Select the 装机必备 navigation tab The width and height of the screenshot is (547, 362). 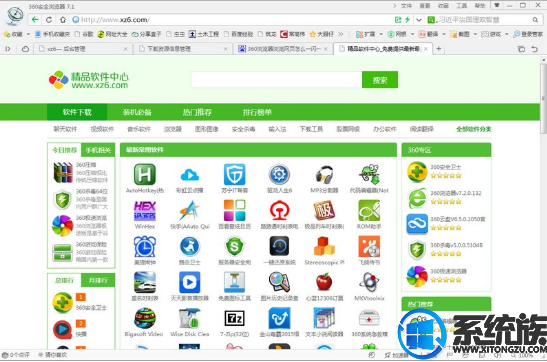point(137,112)
